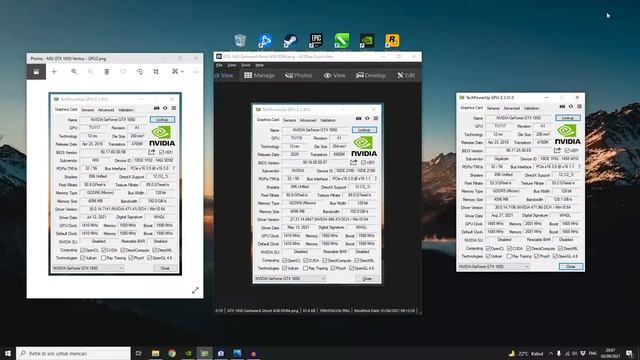The width and height of the screenshot is (640, 360).
Task: Click the displayed GPU-Z image in Photos window
Action: [115, 184]
